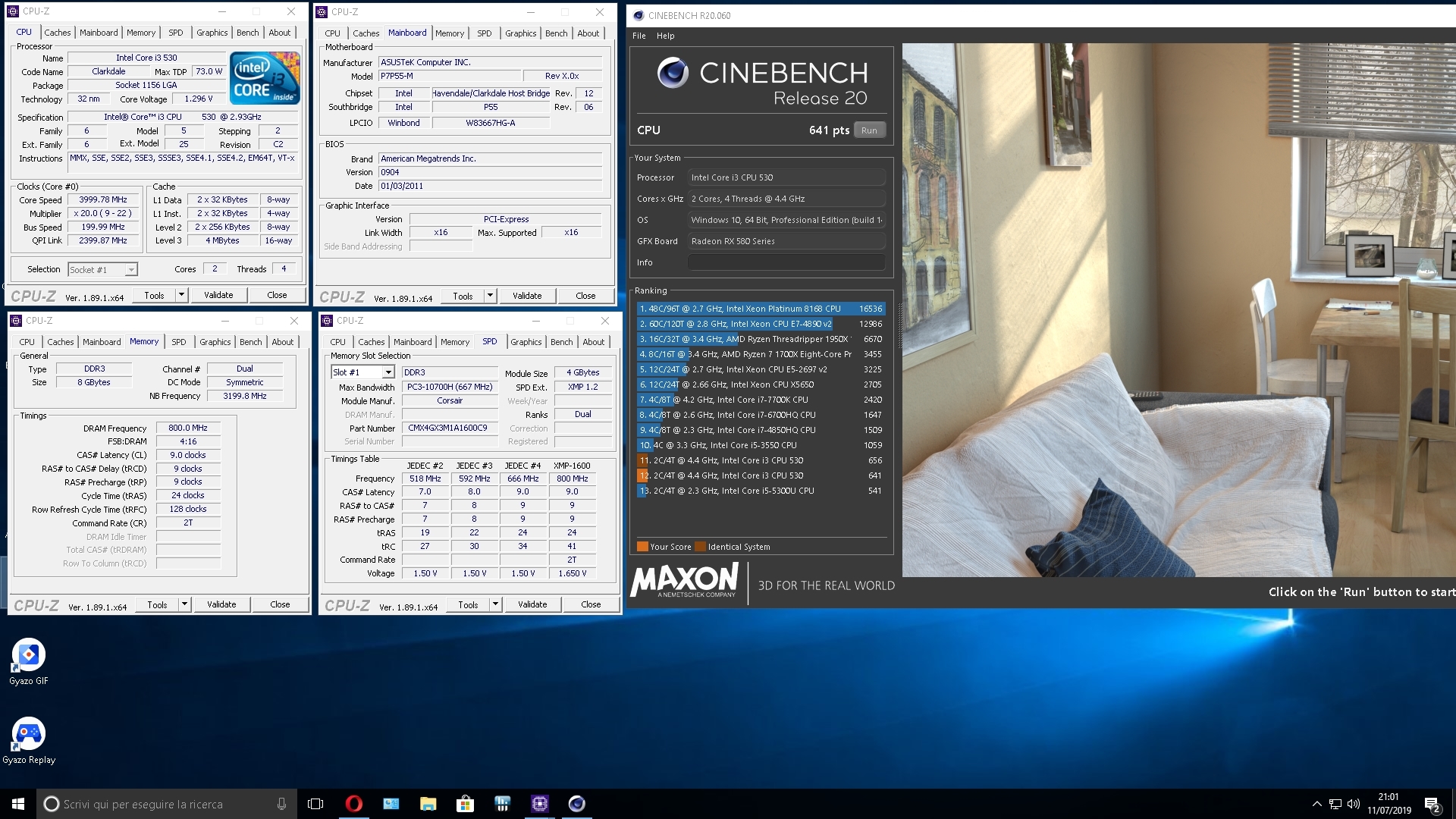Image resolution: width=1456 pixels, height=819 pixels.
Task: Click Tools button in the Memory CPU-Z window
Action: tap(157, 604)
